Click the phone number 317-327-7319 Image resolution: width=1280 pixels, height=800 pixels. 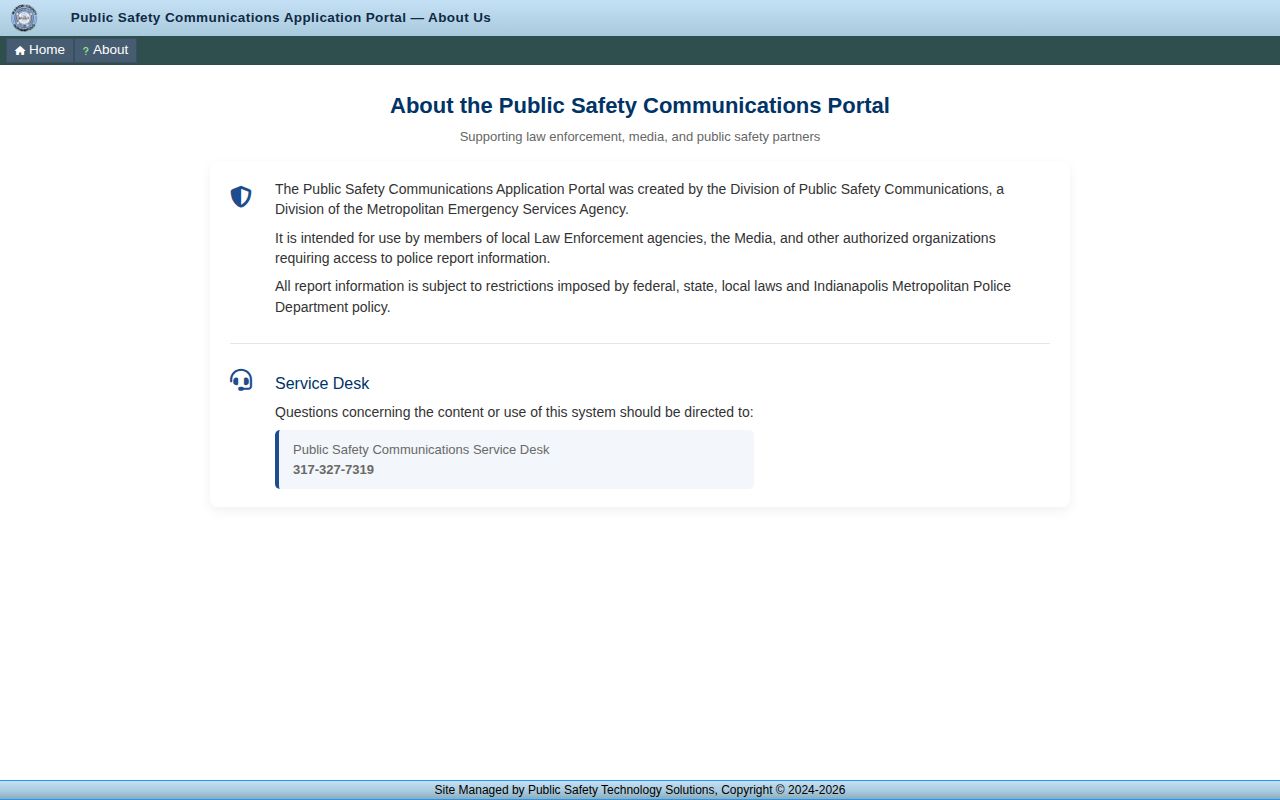pyautogui.click(x=333, y=470)
